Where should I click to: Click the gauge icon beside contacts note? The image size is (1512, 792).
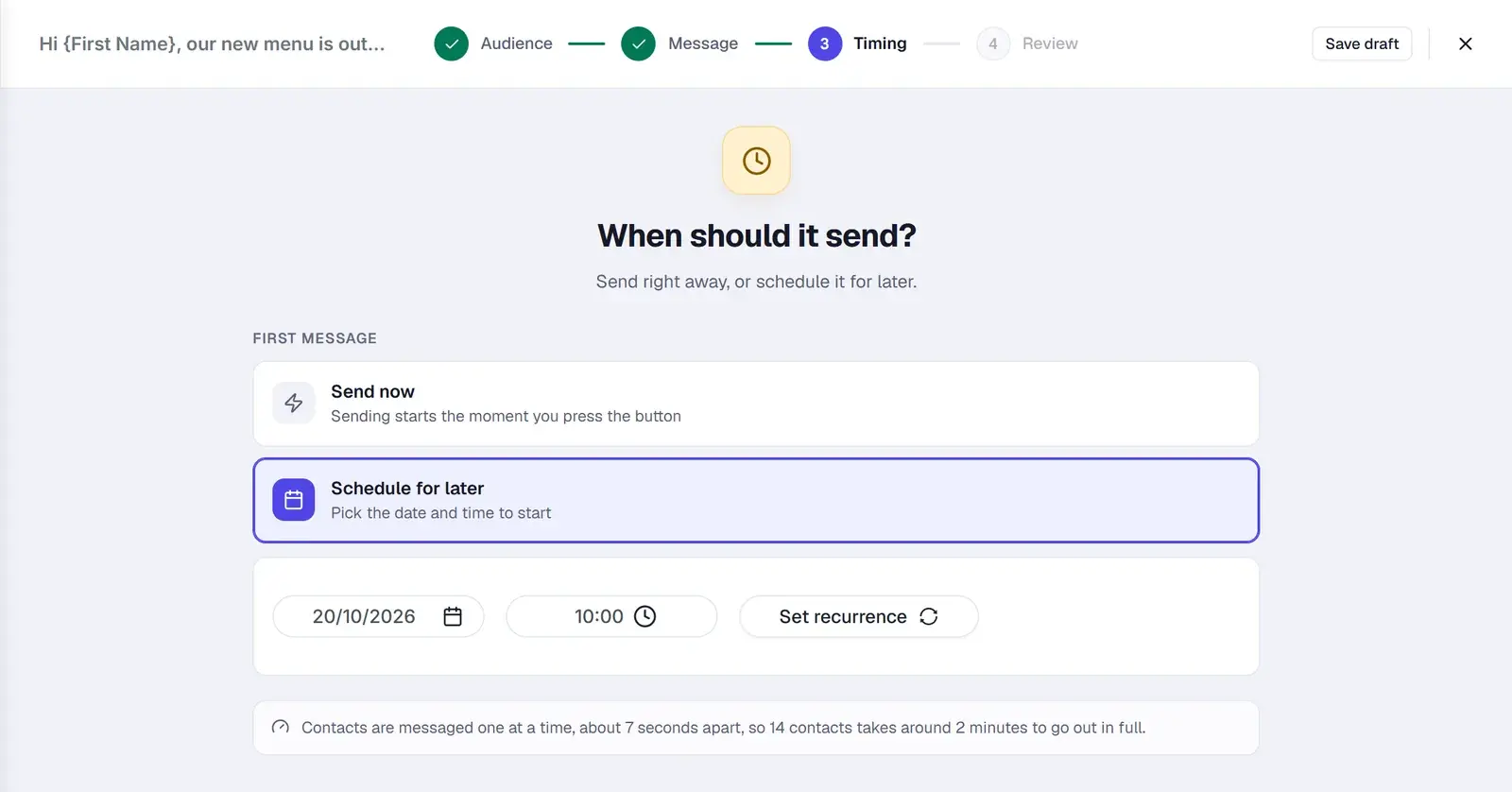coord(281,728)
